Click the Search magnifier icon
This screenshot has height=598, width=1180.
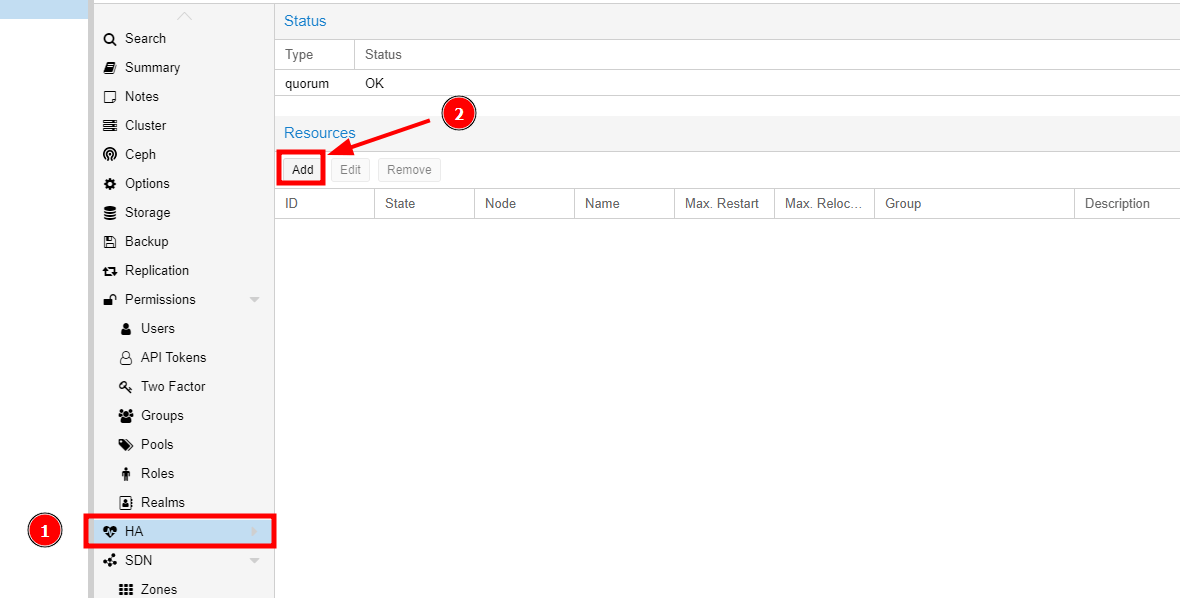point(110,39)
